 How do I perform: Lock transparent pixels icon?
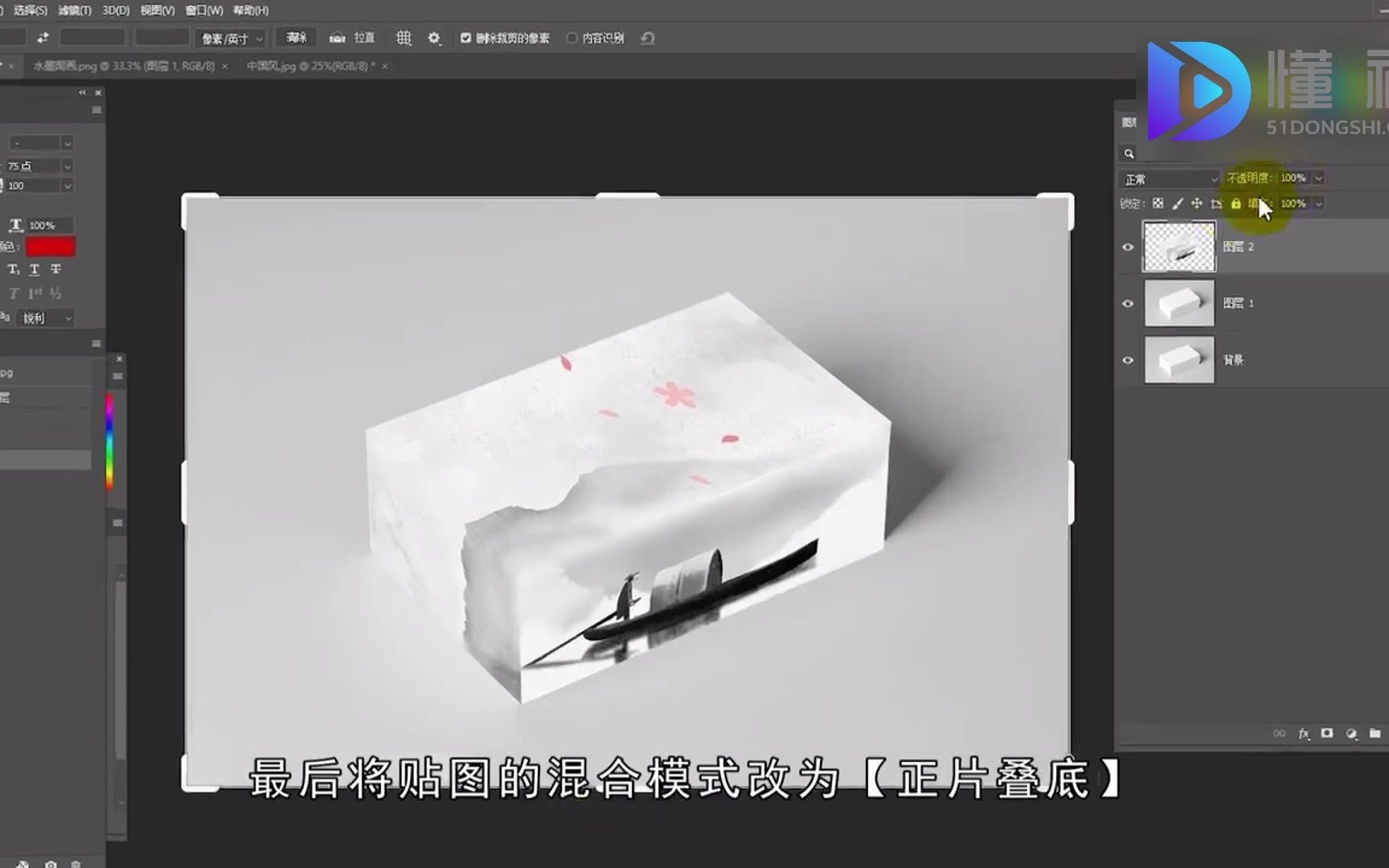(1157, 203)
